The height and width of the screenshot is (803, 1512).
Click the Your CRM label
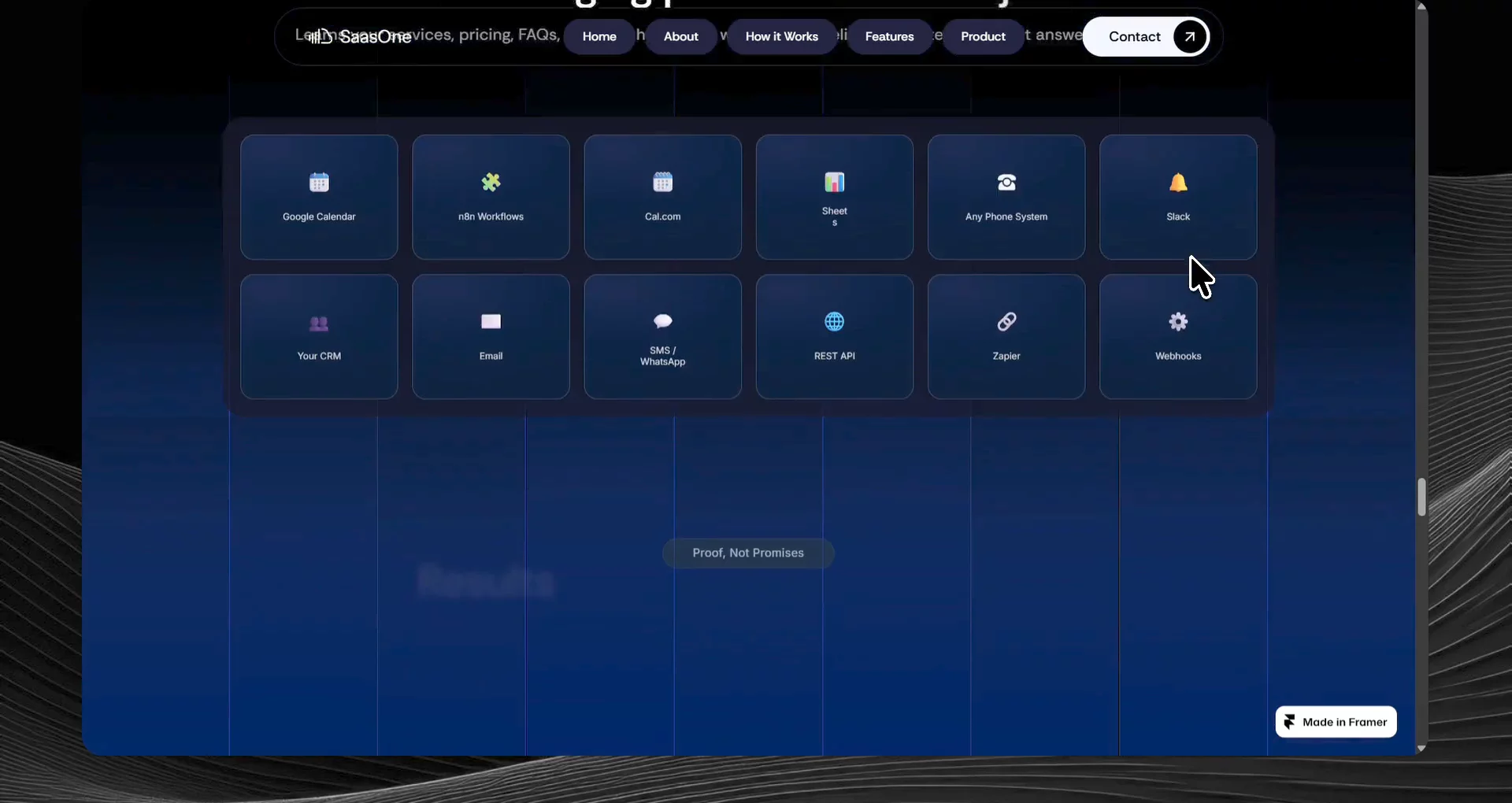click(319, 356)
